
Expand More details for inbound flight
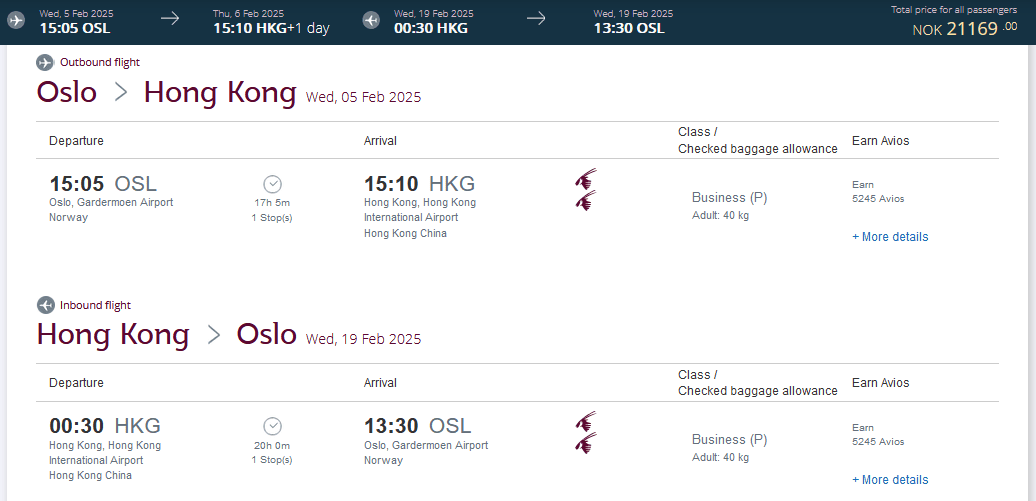889,480
